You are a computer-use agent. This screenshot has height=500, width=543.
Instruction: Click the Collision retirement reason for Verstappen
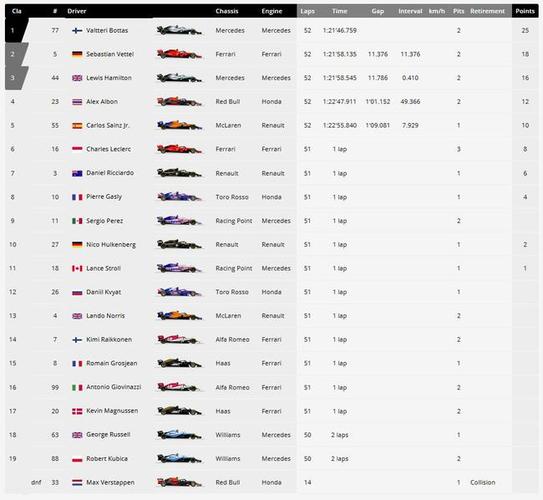(483, 482)
